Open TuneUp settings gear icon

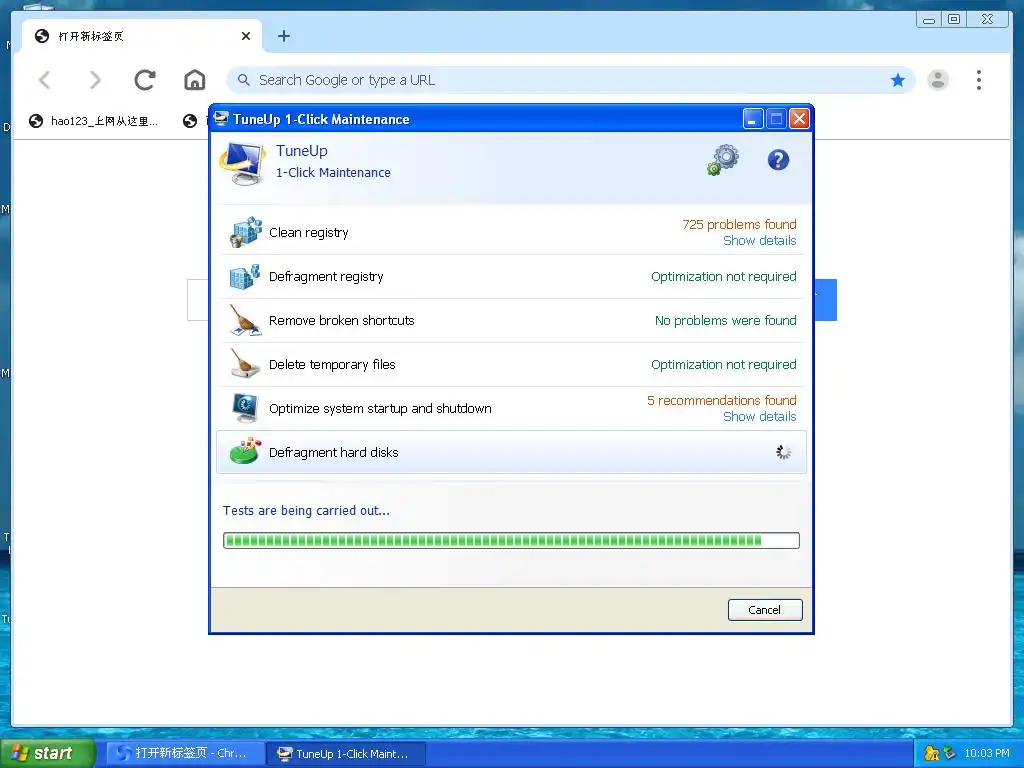pos(723,160)
